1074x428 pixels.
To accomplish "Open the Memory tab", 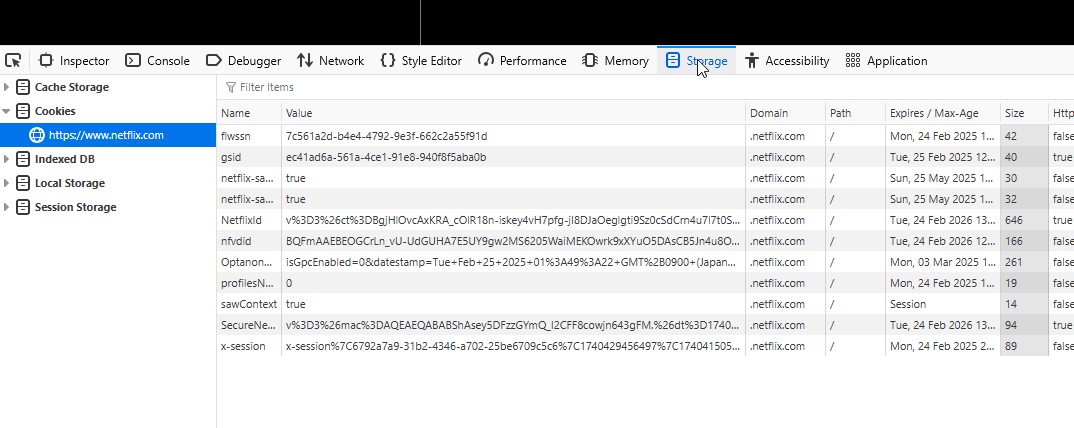I will tap(615, 61).
